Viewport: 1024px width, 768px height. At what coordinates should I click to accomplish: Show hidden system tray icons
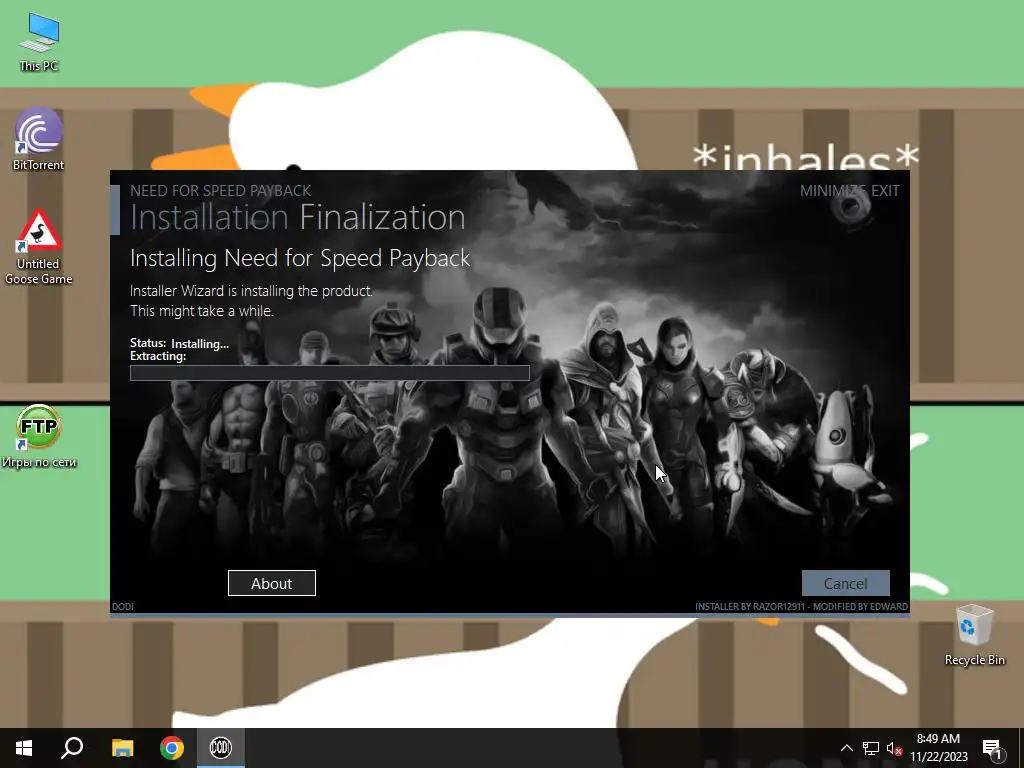[846, 748]
